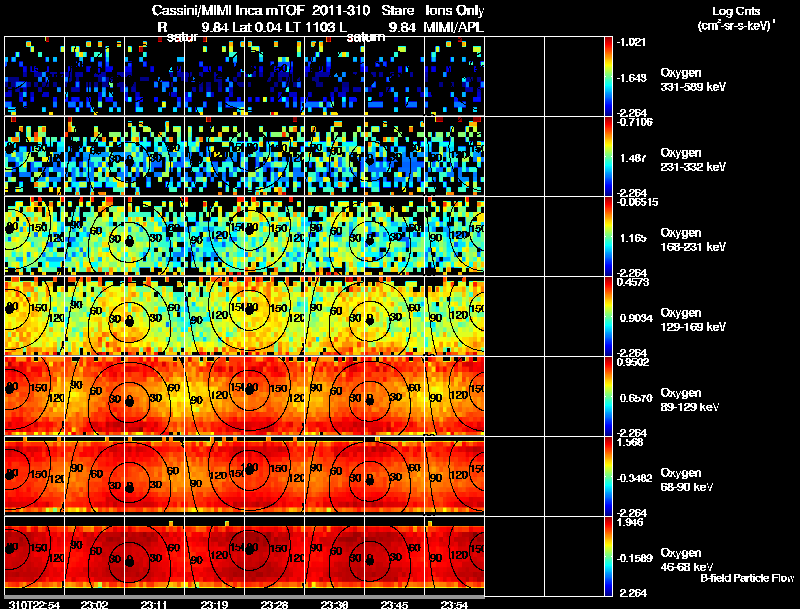The width and height of the screenshot is (800, 609).
Task: Click the '310T22:54' time axis label
Action: point(34,605)
